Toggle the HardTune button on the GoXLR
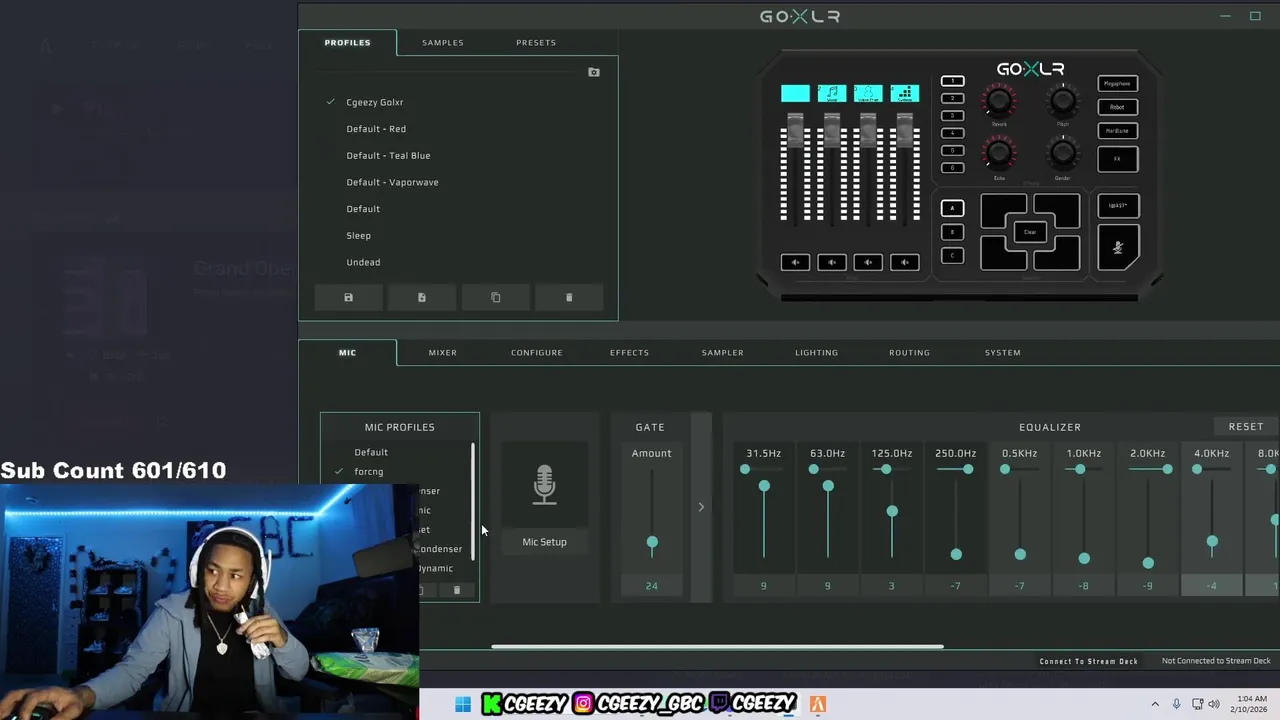This screenshot has width=1280, height=720. (1117, 131)
